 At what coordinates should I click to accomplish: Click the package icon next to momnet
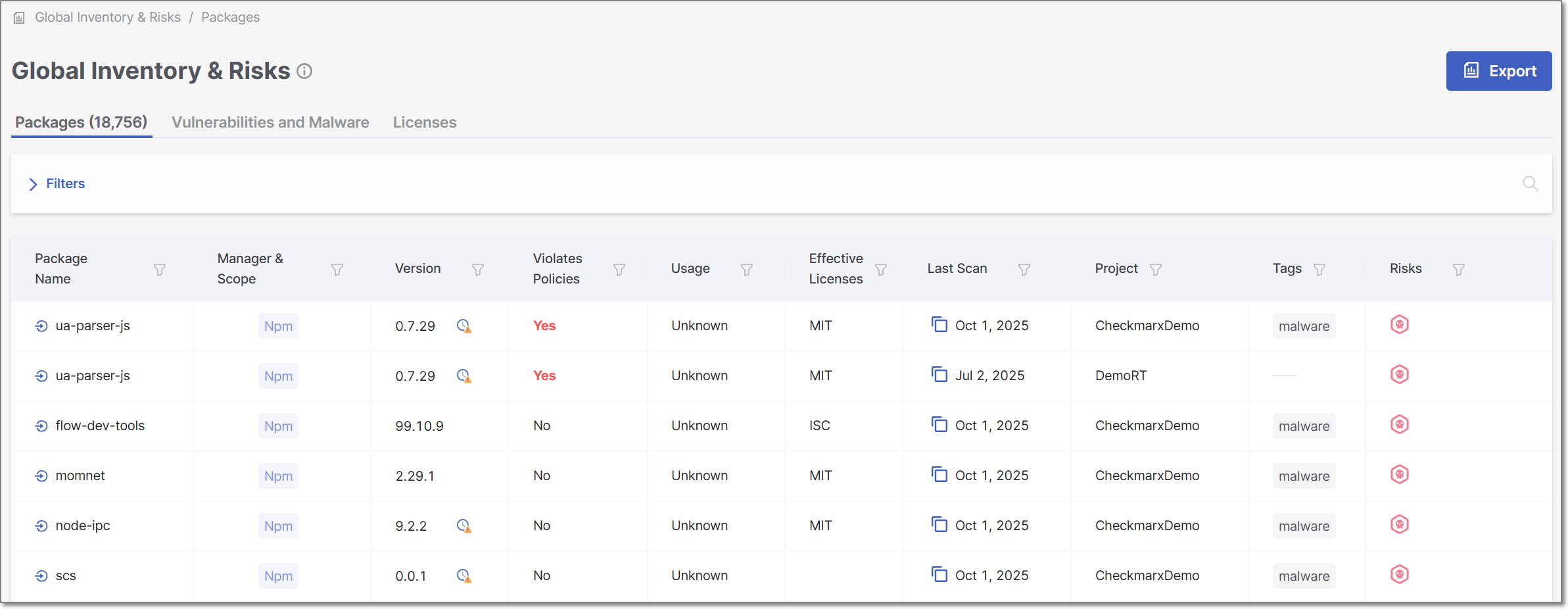[41, 476]
